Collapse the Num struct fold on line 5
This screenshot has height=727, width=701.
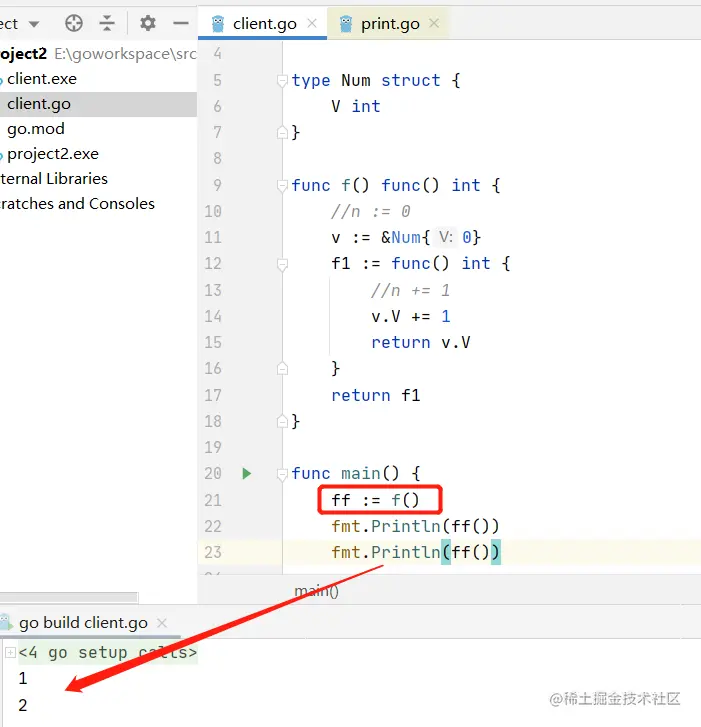(x=282, y=81)
